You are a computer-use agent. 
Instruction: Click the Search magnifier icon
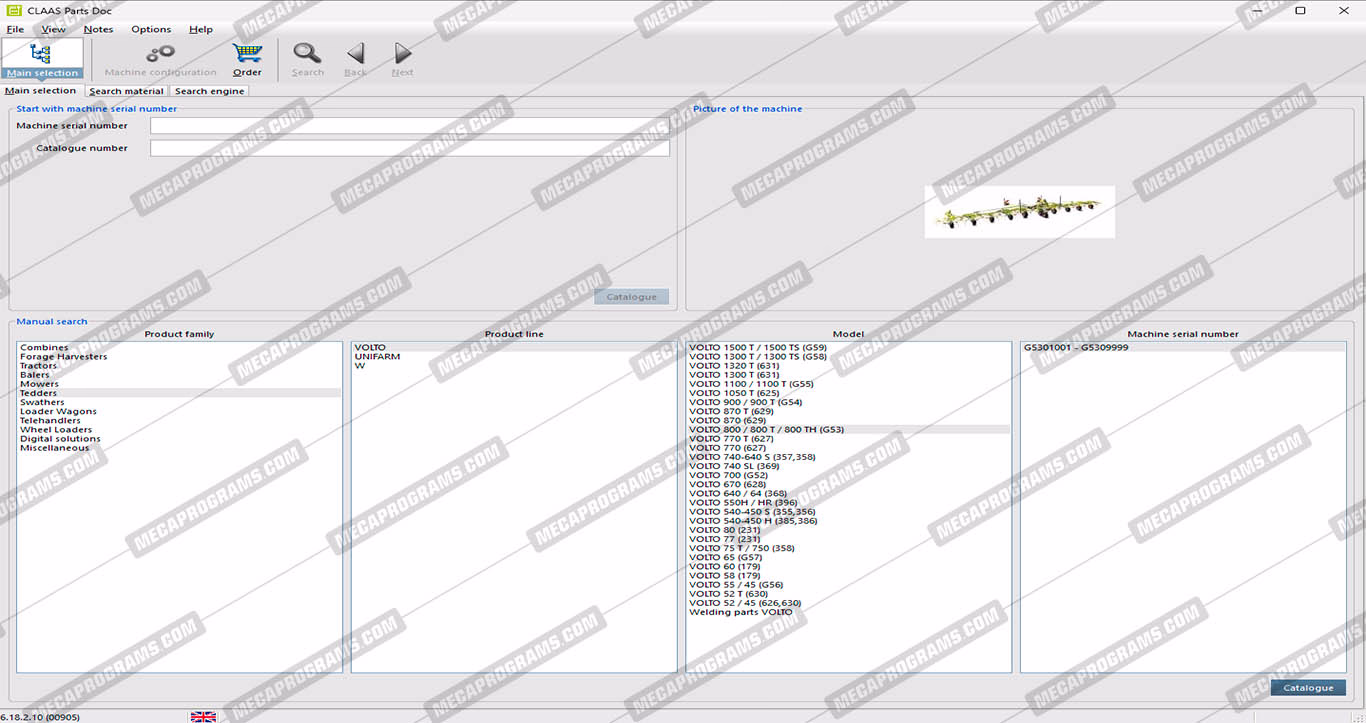click(307, 54)
